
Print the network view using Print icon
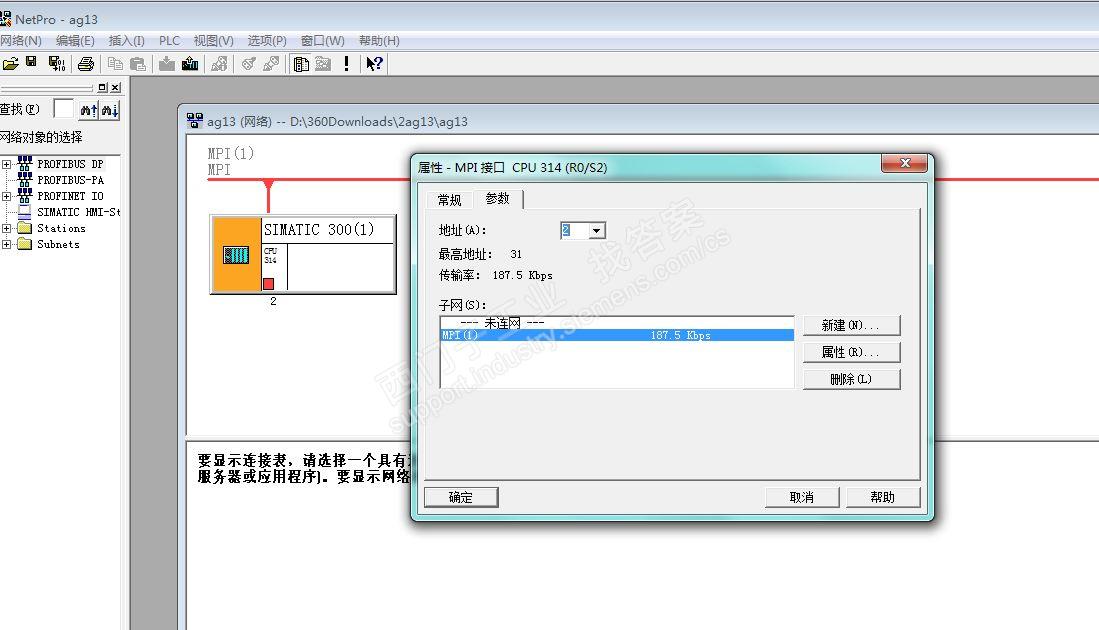click(x=87, y=64)
